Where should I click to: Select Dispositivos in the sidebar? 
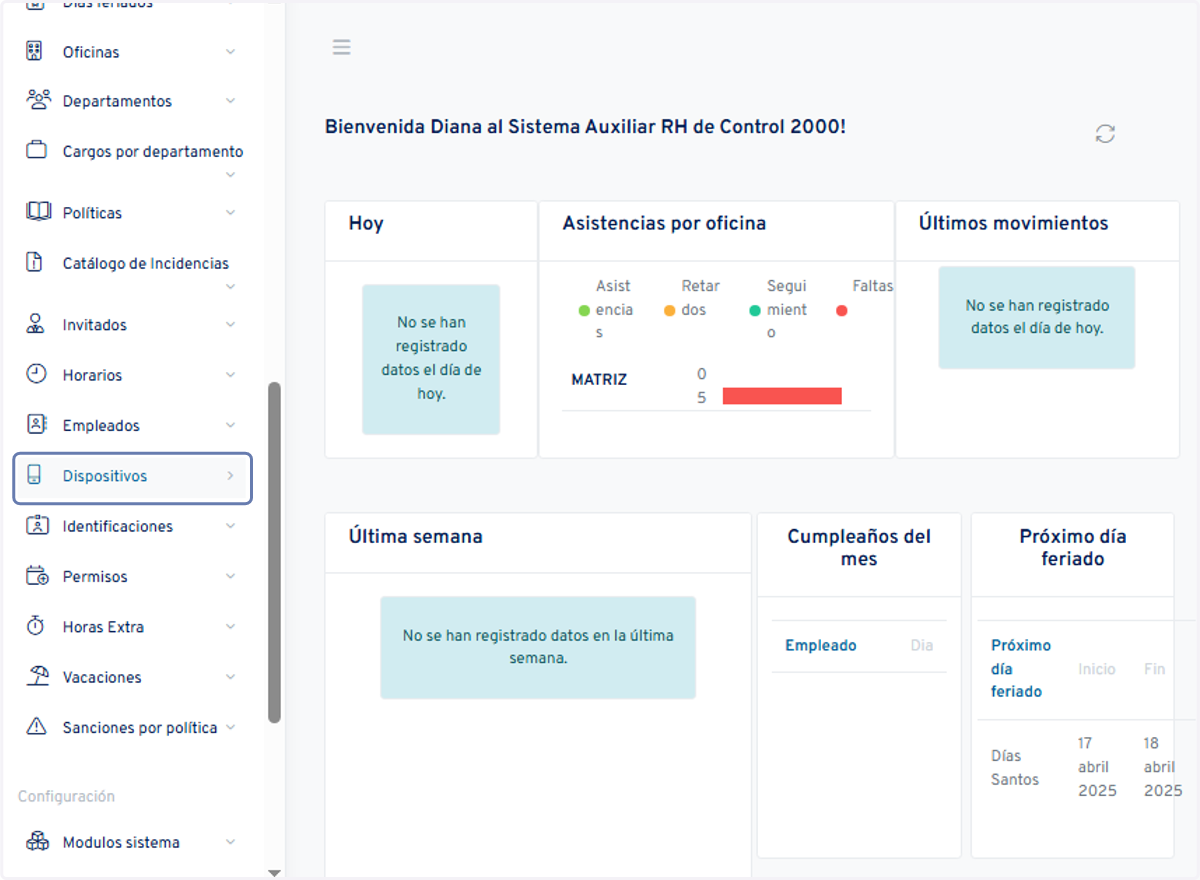click(x=132, y=478)
